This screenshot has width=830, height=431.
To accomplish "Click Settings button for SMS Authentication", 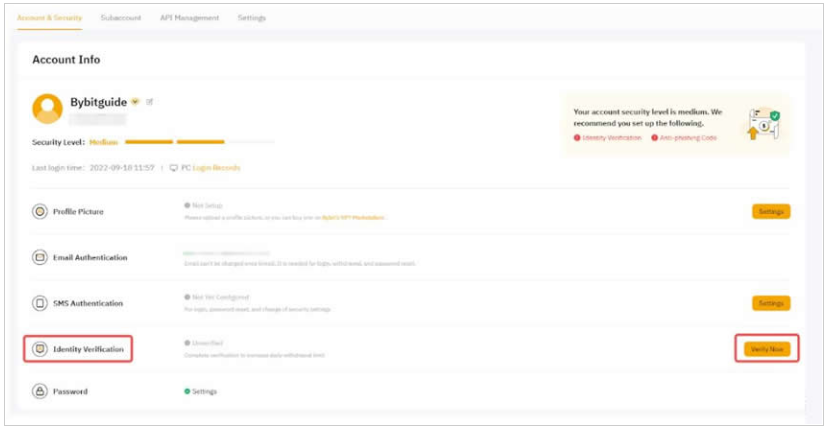I will (x=770, y=303).
